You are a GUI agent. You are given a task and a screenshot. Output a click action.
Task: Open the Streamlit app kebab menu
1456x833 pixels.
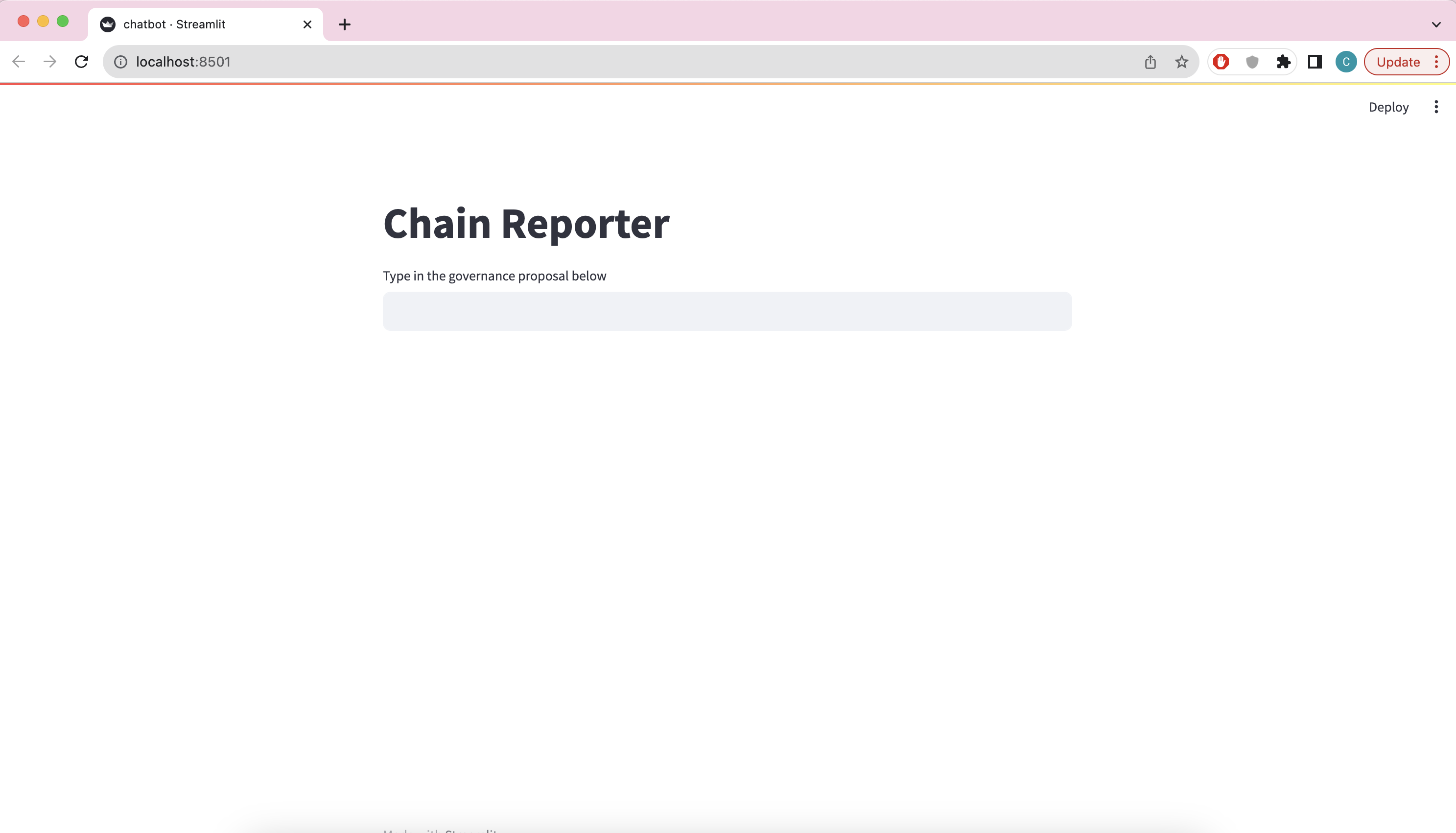click(1436, 107)
